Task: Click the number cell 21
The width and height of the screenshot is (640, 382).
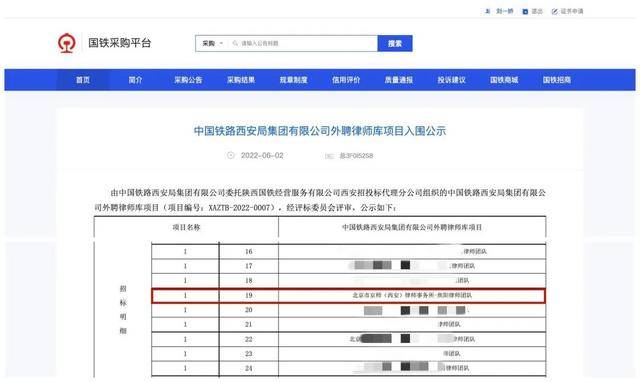Action: click(x=249, y=324)
